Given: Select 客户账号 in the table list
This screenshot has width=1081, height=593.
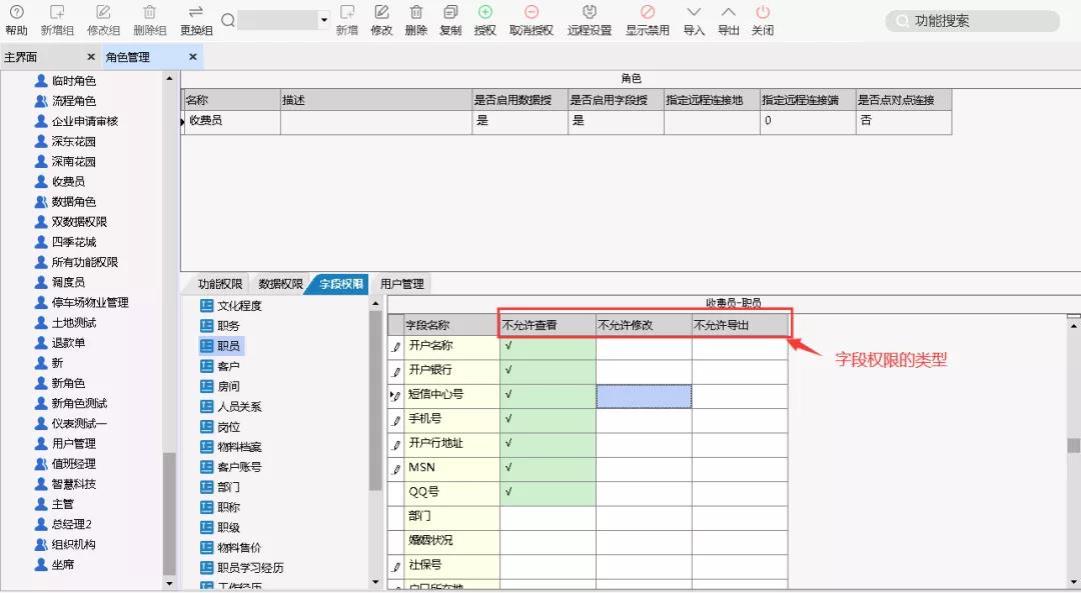Looking at the screenshot, I should 239,467.
